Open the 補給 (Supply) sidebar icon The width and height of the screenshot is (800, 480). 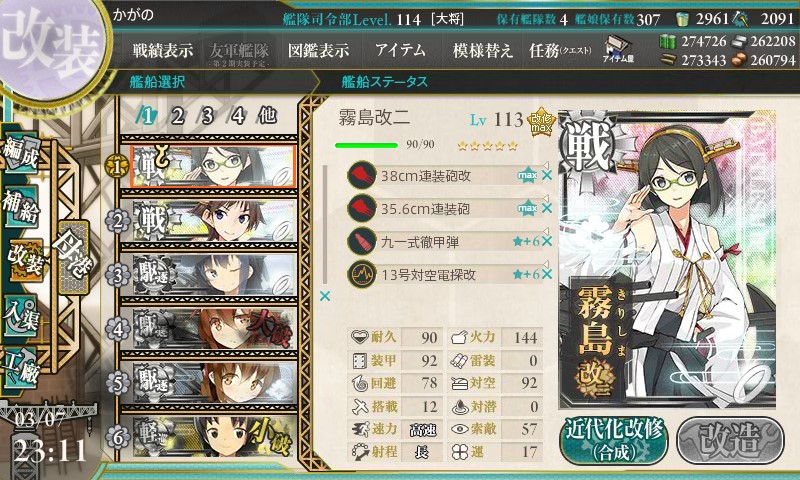[x=21, y=206]
